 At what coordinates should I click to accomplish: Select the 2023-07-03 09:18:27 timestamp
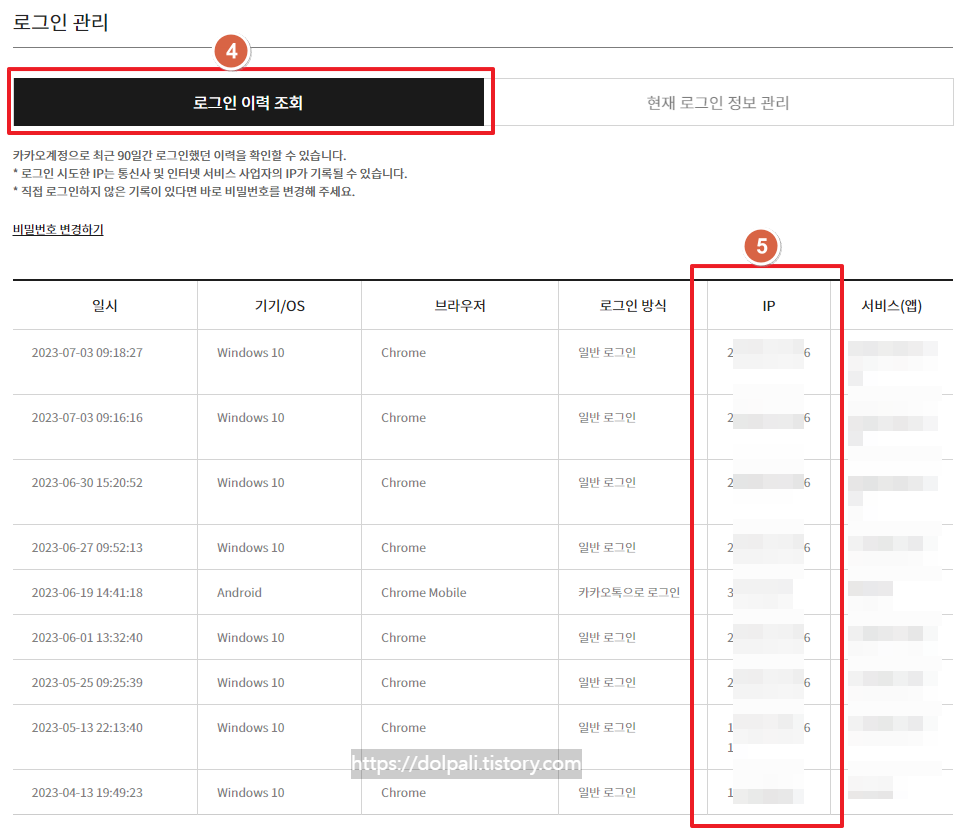pos(87,353)
